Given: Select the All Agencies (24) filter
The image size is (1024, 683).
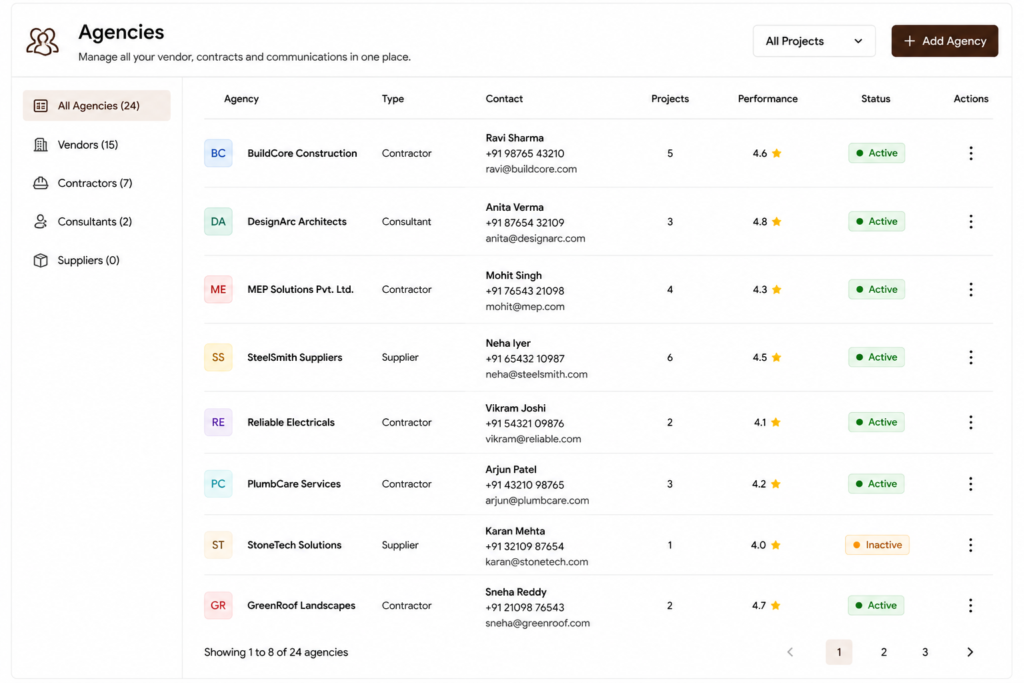Looking at the screenshot, I should pyautogui.click(x=97, y=106).
